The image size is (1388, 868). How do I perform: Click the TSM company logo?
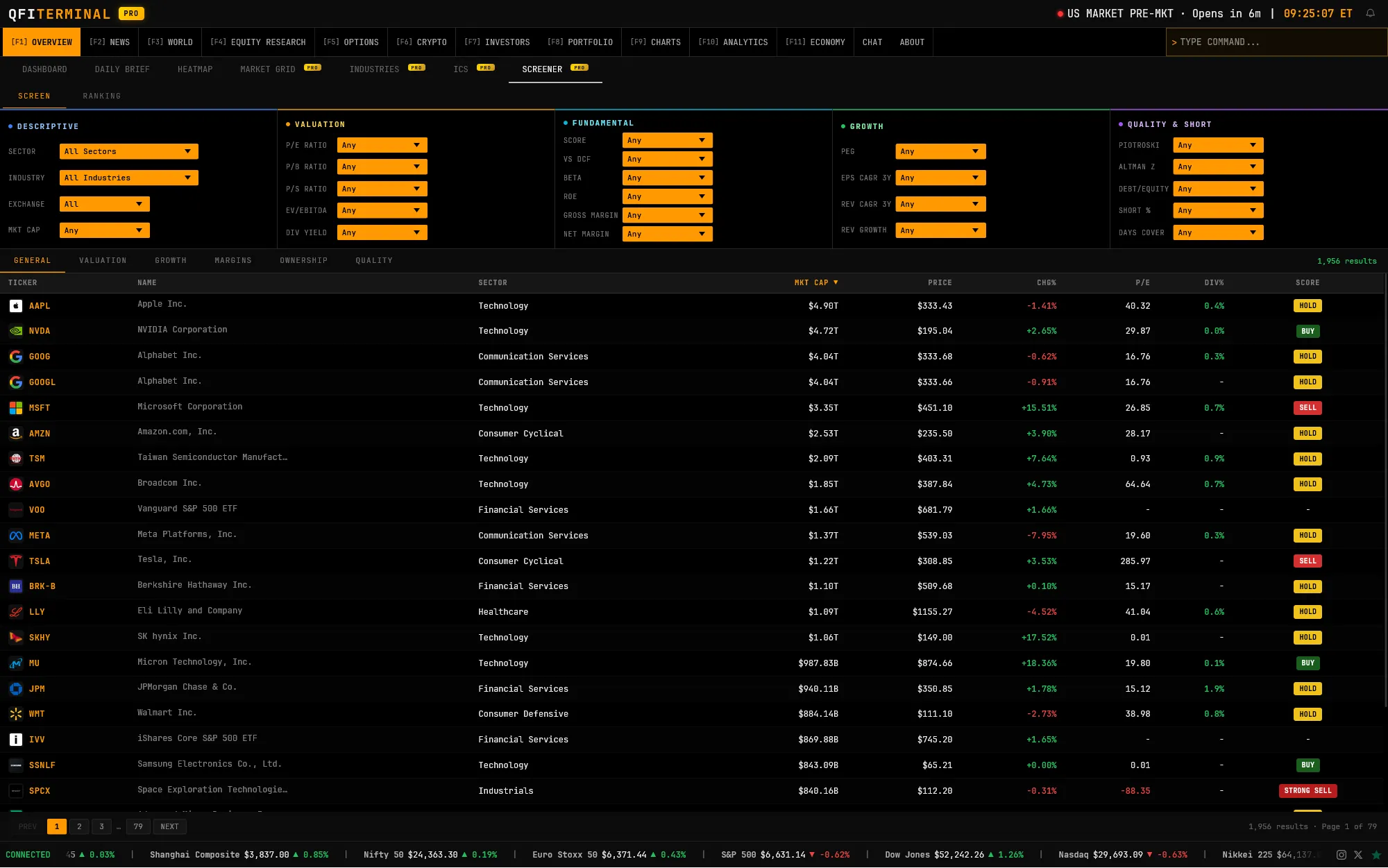[x=16, y=459]
